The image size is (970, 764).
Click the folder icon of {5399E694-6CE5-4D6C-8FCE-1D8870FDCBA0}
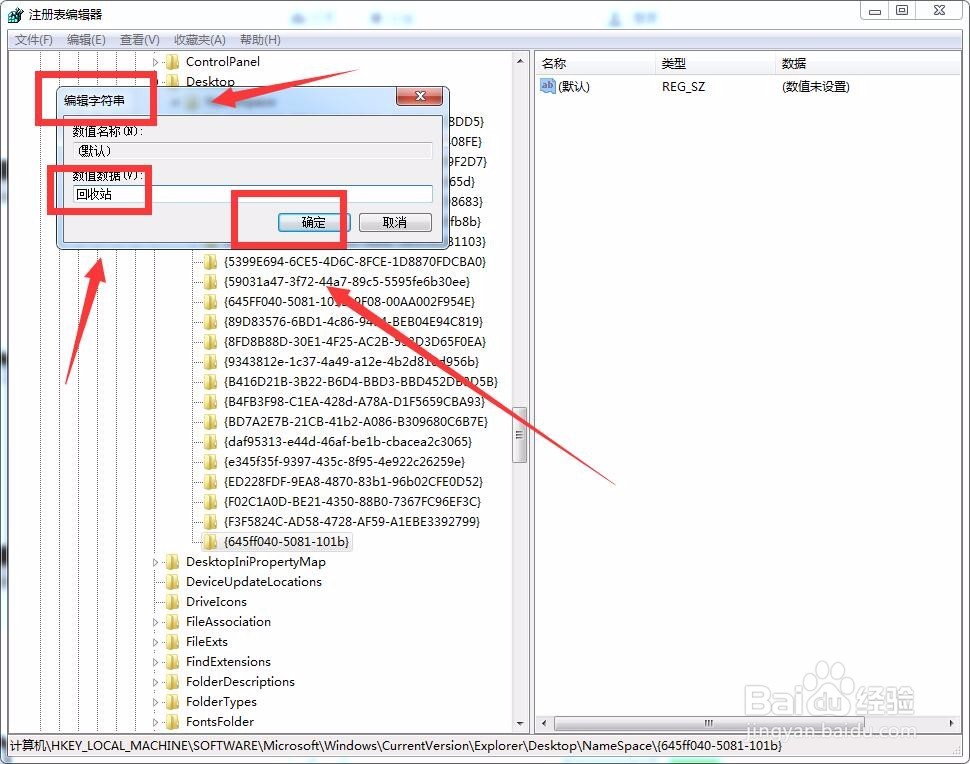211,262
